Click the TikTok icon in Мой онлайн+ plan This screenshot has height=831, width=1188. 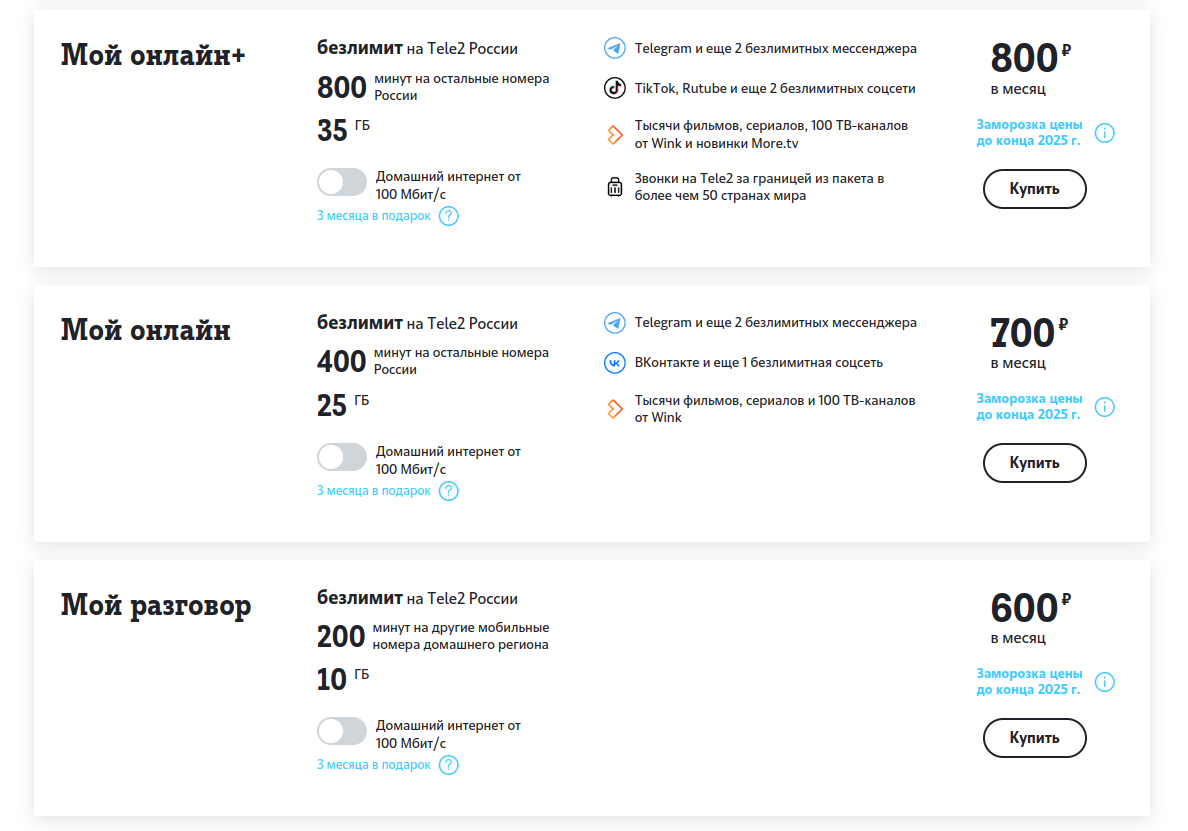tap(614, 88)
